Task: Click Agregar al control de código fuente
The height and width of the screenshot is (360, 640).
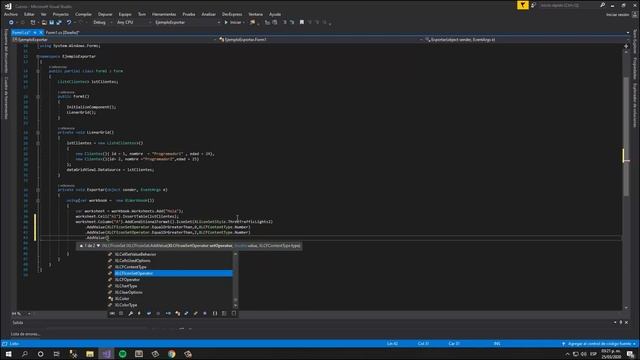Action: pyautogui.click(x=598, y=344)
